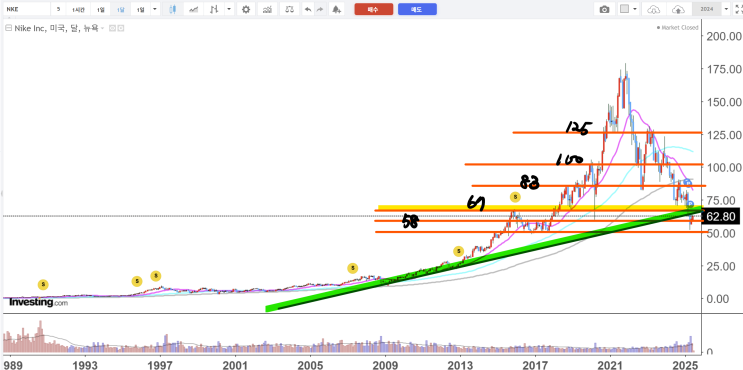The image size is (743, 370).
Task: Click the blue 매도 sell button
Action: 417,9
